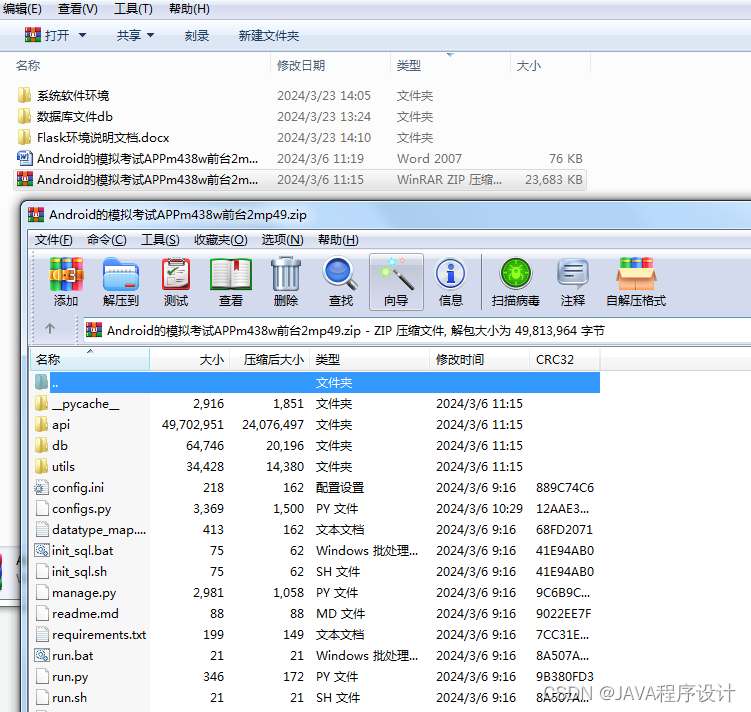Select the configs.py file row

(317, 509)
